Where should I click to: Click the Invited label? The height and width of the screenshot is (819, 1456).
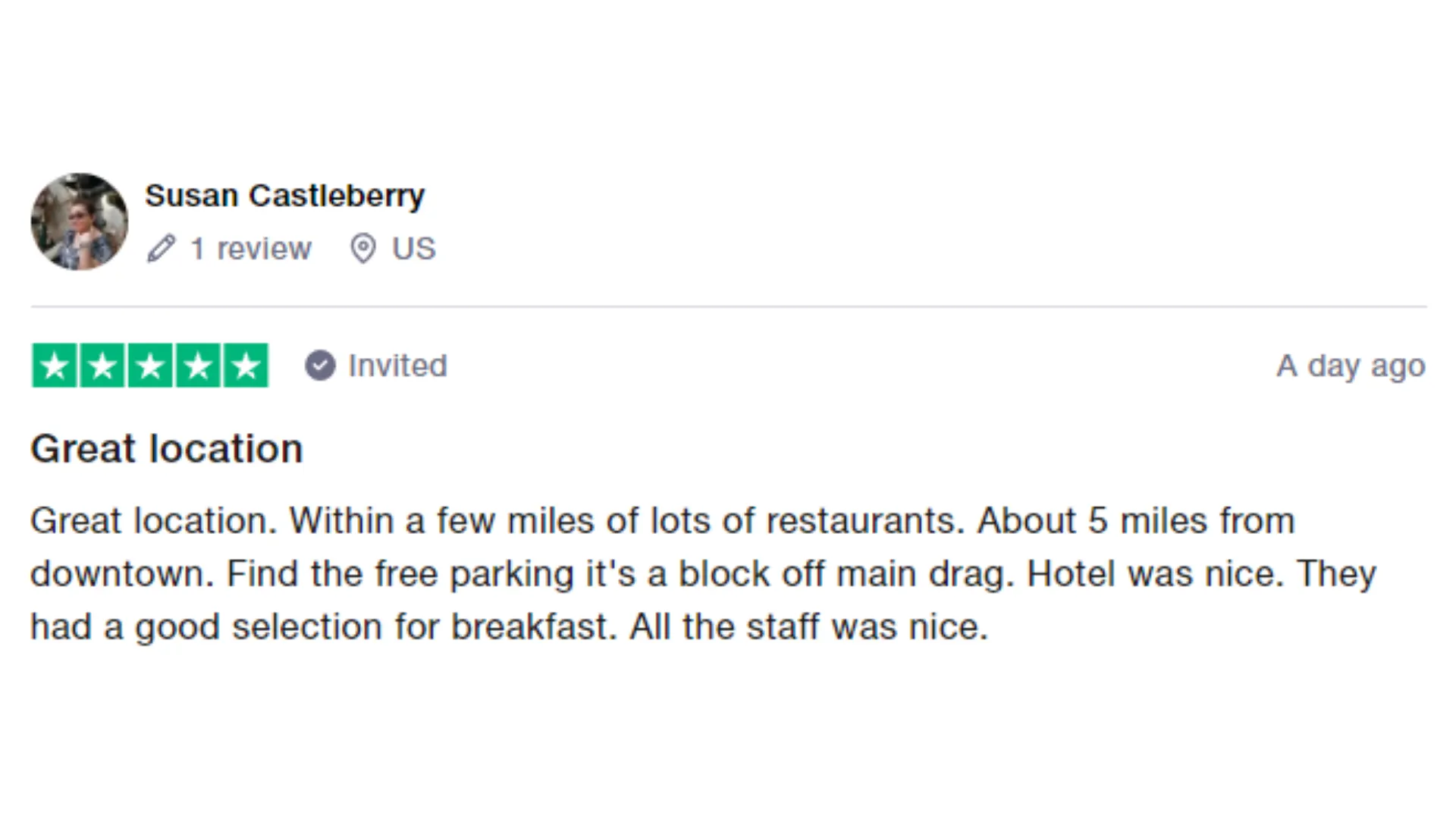[x=397, y=366]
